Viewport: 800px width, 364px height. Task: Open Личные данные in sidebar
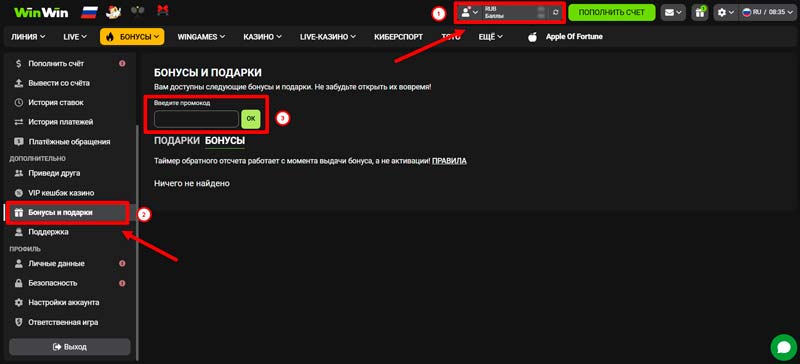pos(57,264)
